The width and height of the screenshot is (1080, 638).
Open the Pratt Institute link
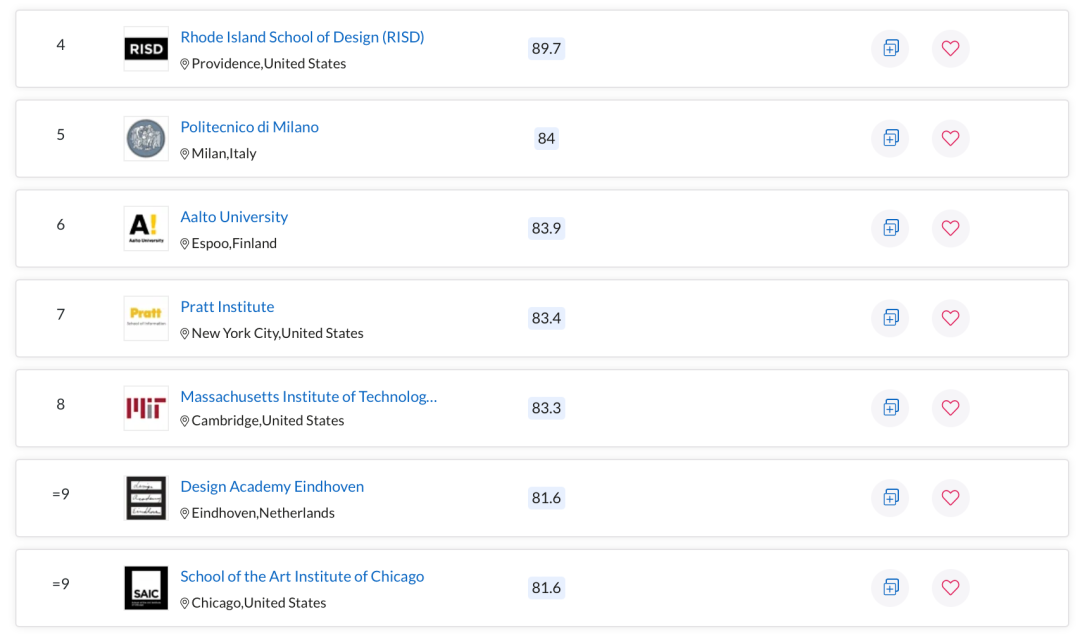(x=227, y=307)
